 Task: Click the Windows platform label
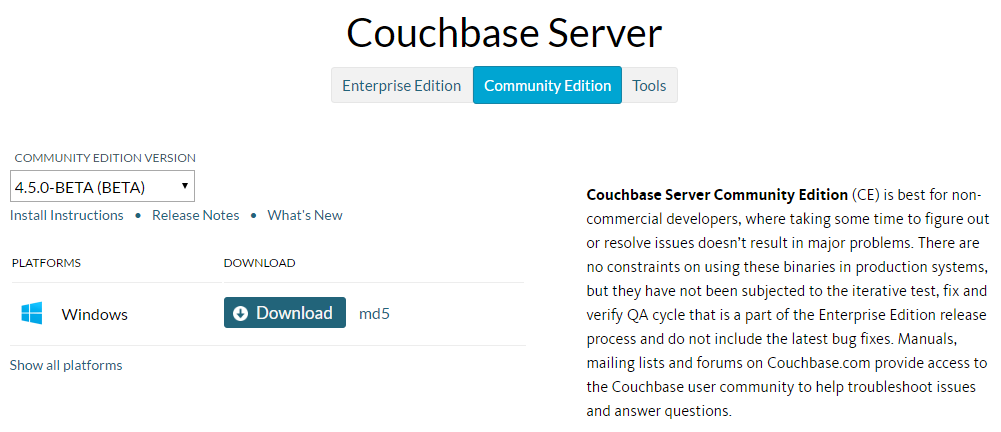coord(94,315)
